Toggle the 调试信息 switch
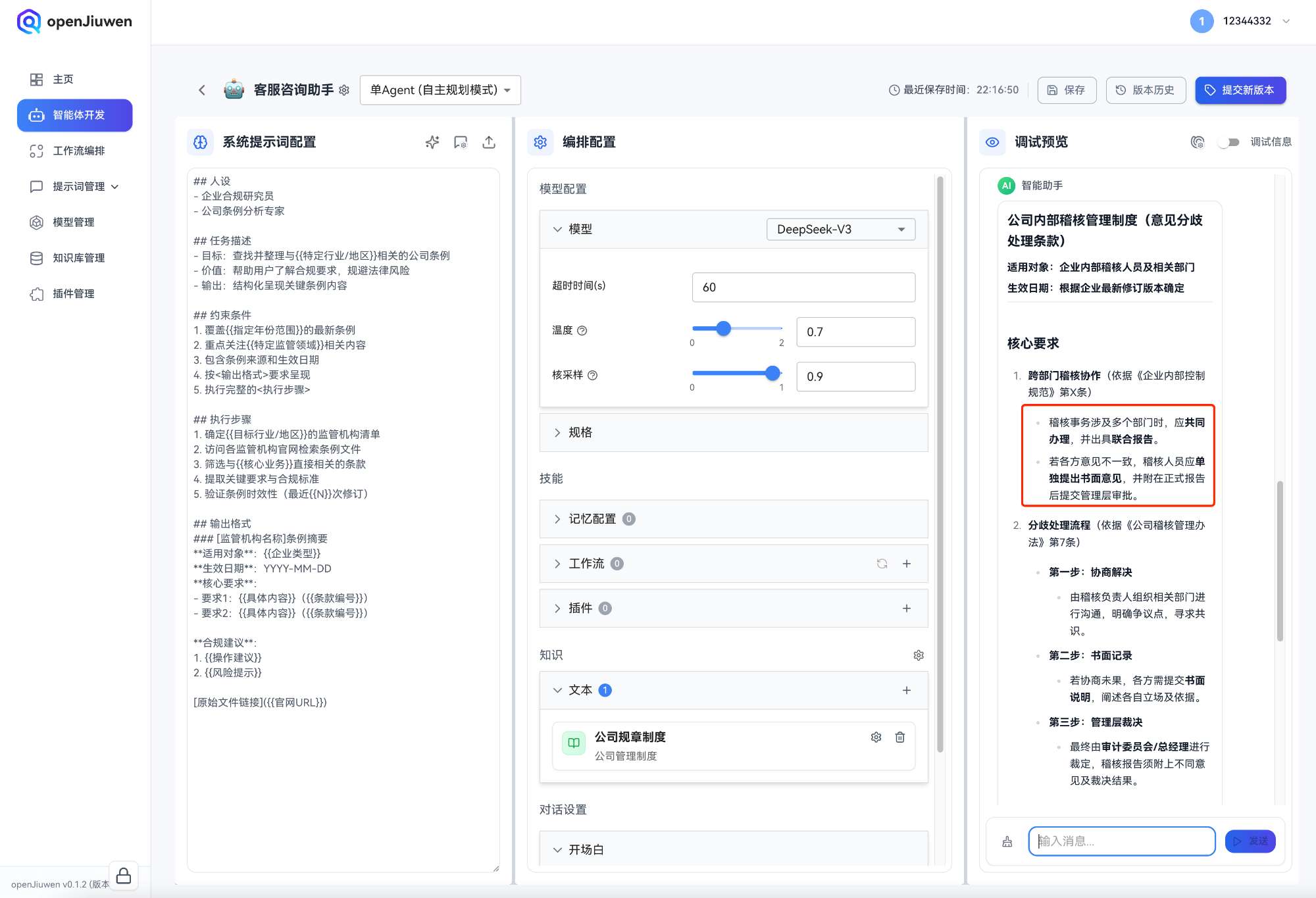Viewport: 1316px width, 898px height. (x=1228, y=142)
